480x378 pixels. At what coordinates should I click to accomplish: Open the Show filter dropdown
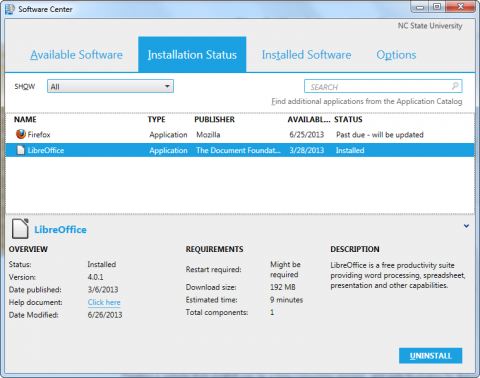(110, 86)
